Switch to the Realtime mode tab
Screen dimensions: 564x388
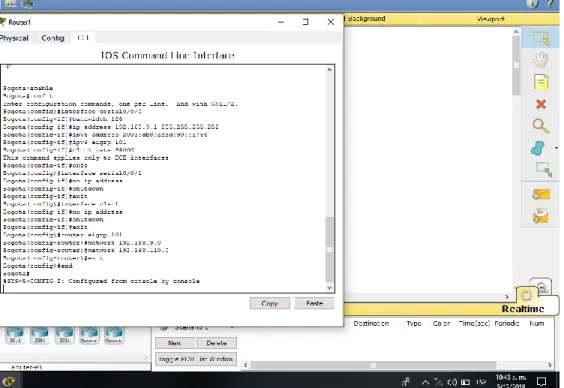(523, 309)
